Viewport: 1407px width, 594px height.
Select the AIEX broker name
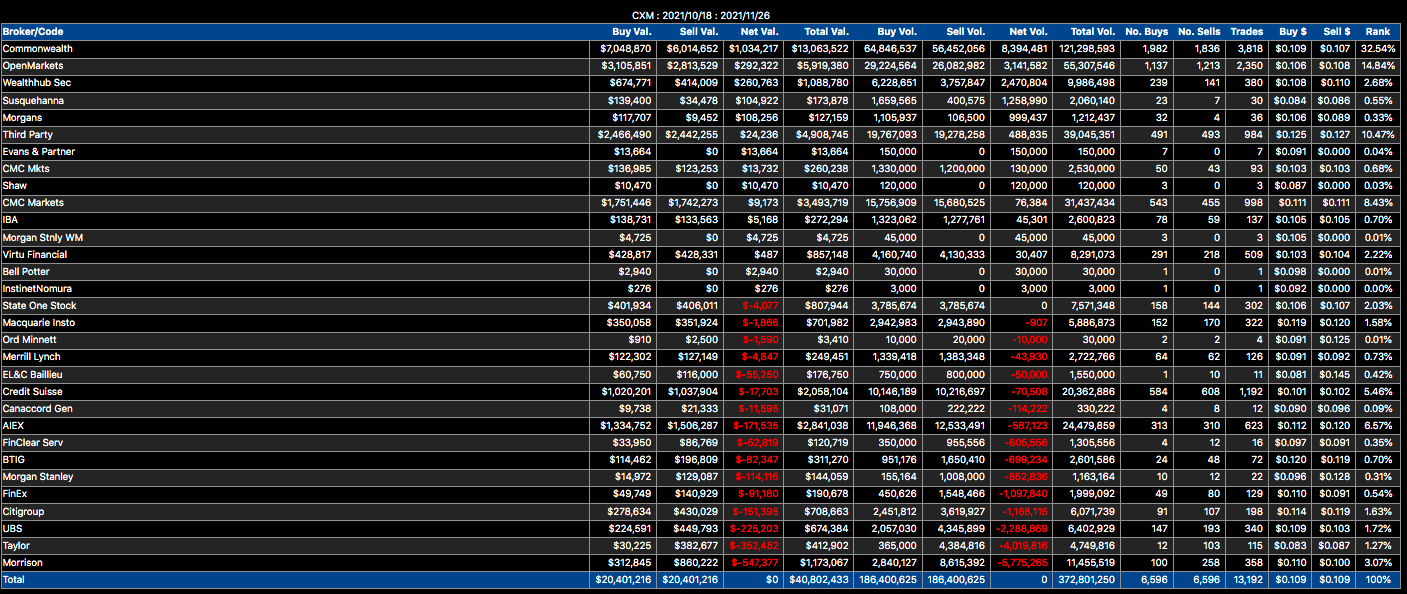(x=13, y=426)
